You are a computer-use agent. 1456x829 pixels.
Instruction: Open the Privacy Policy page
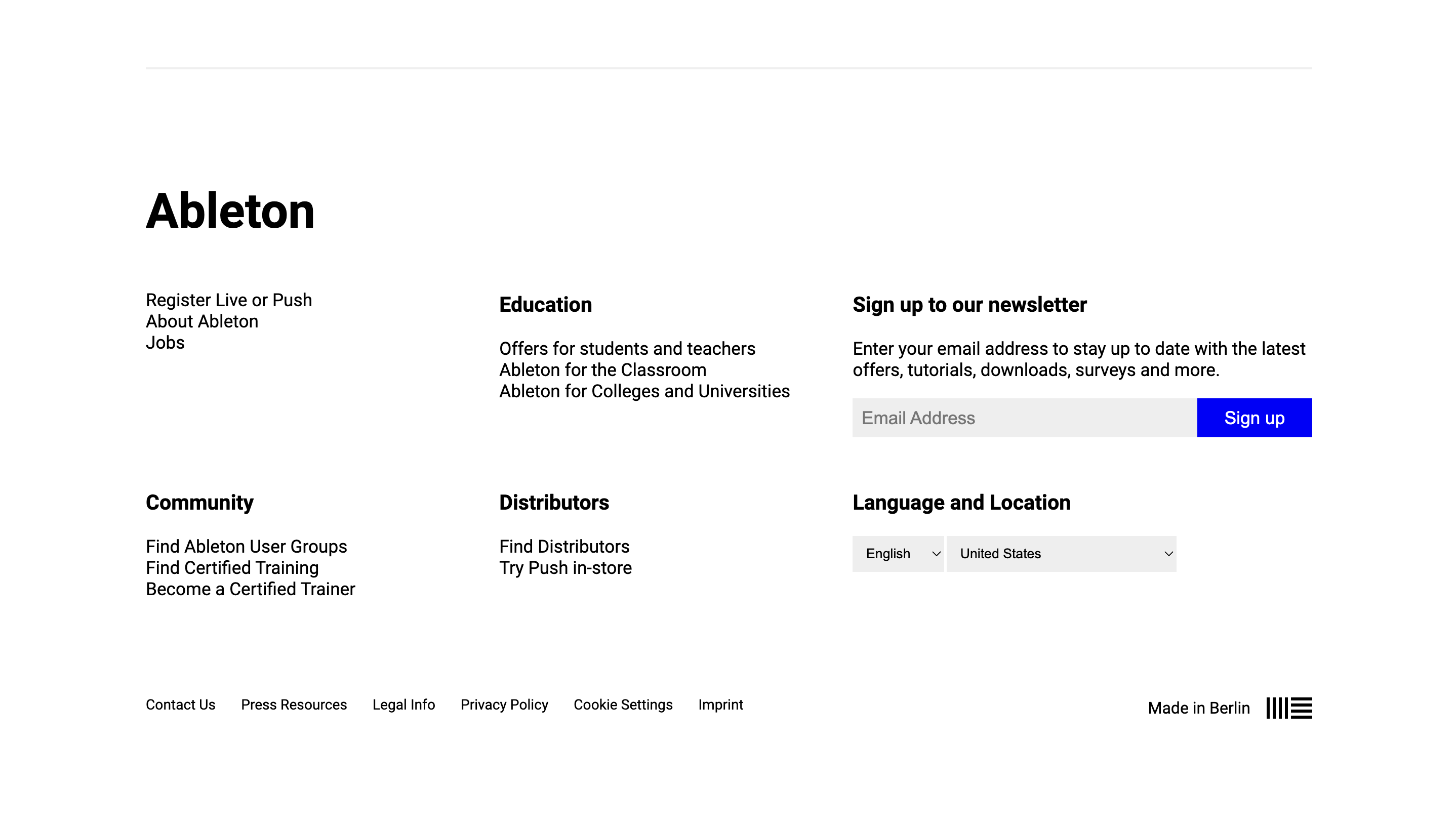tap(503, 705)
